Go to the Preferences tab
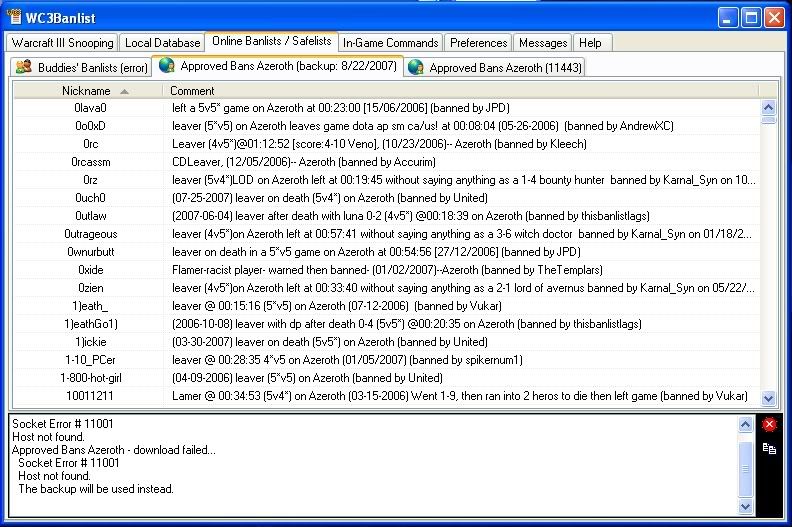792x527 pixels. (x=478, y=43)
